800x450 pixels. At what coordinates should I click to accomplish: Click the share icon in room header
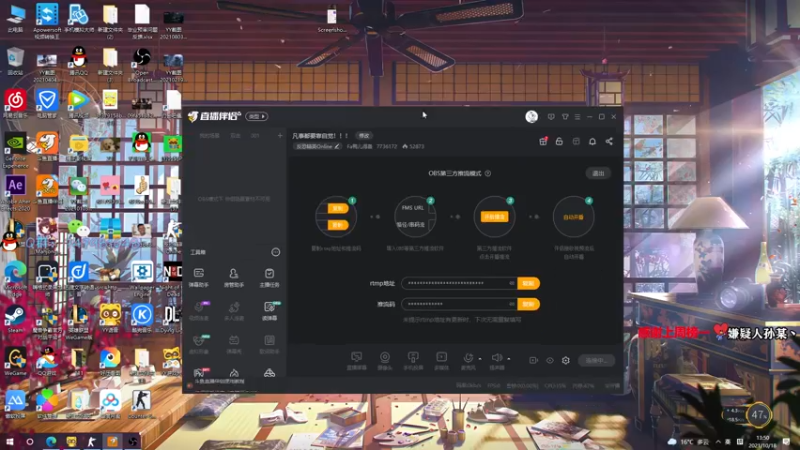pyautogui.click(x=609, y=141)
